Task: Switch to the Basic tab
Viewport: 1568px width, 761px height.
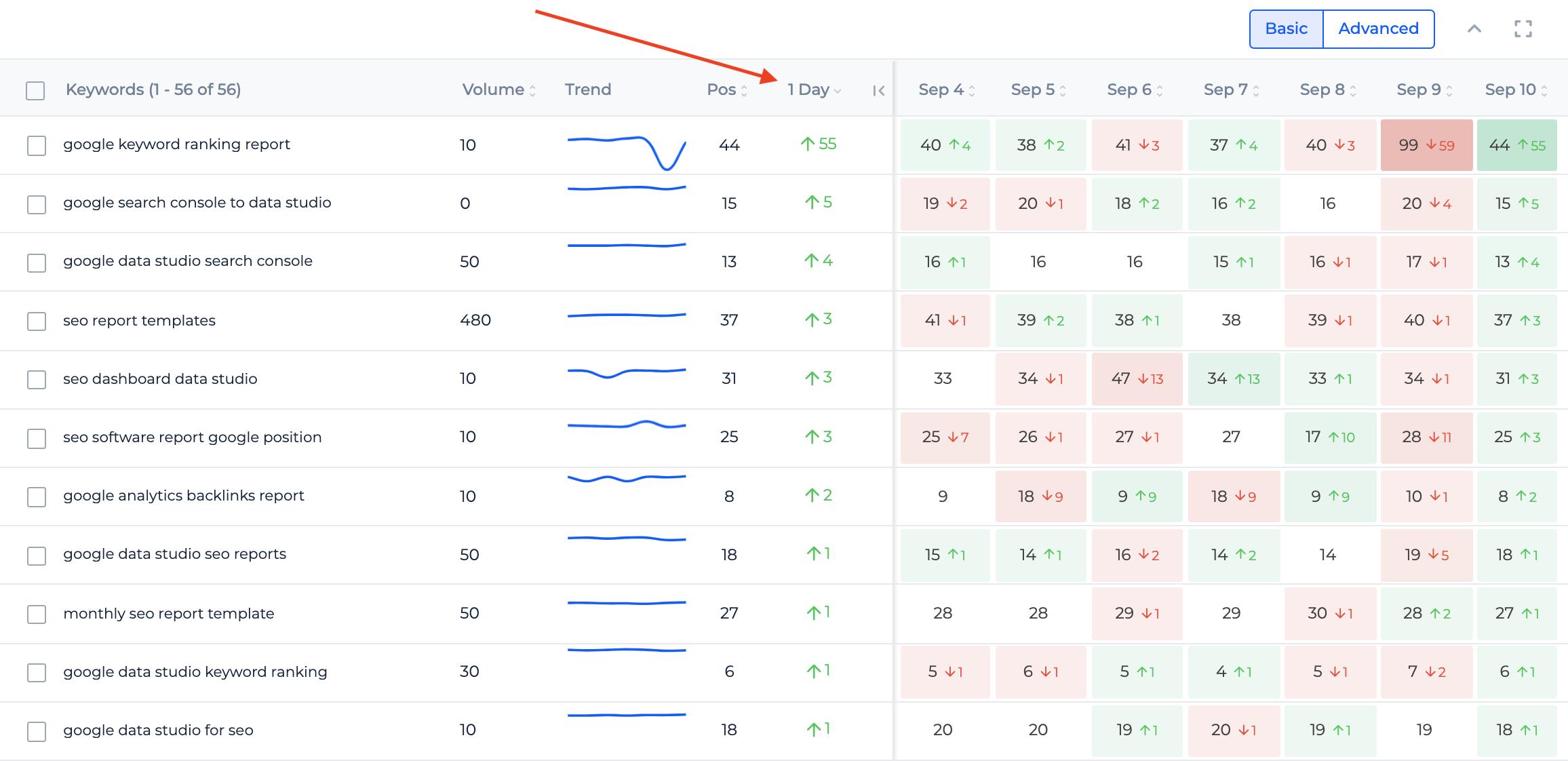Action: coord(1285,28)
